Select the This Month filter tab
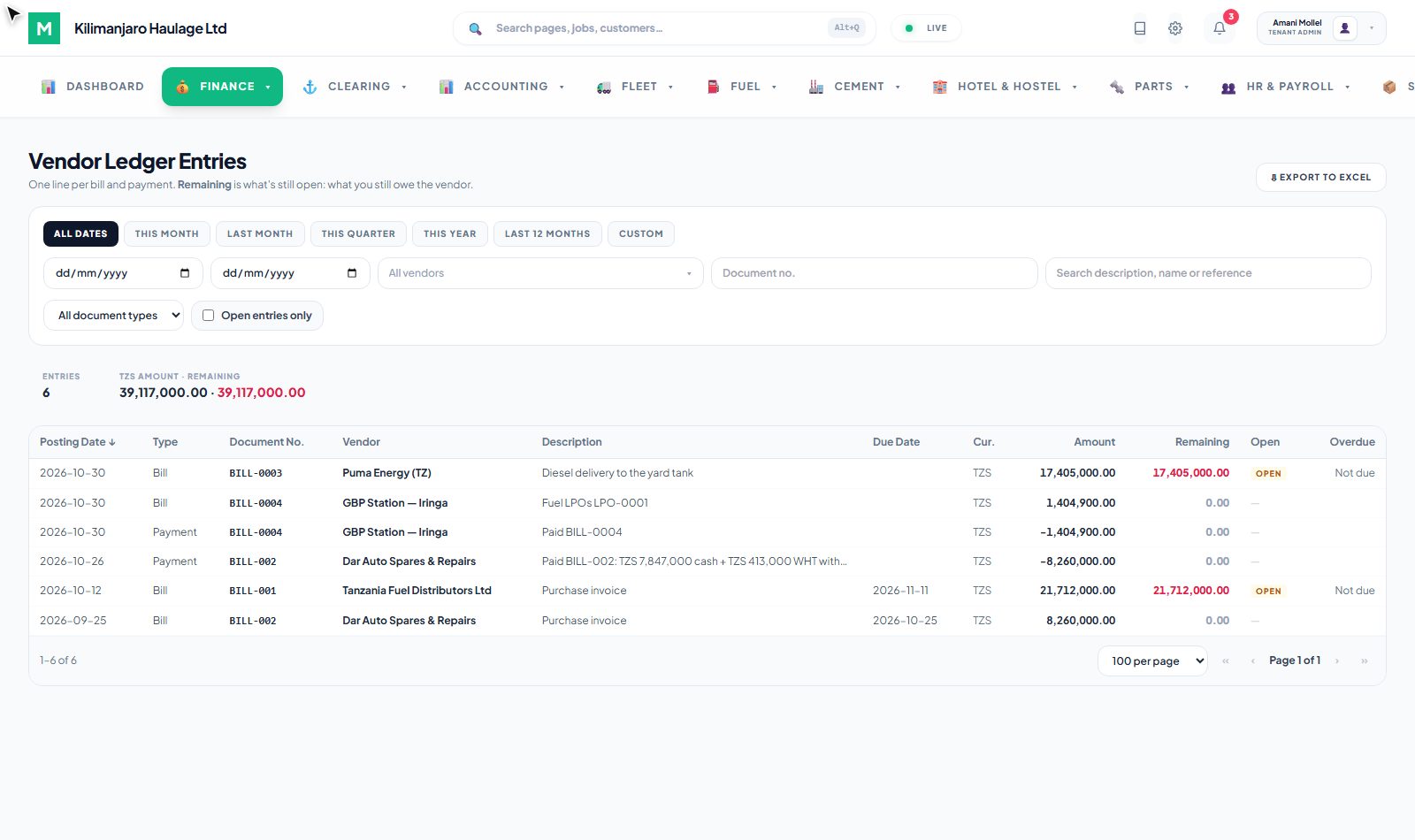The height and width of the screenshot is (840, 1415). [x=167, y=233]
